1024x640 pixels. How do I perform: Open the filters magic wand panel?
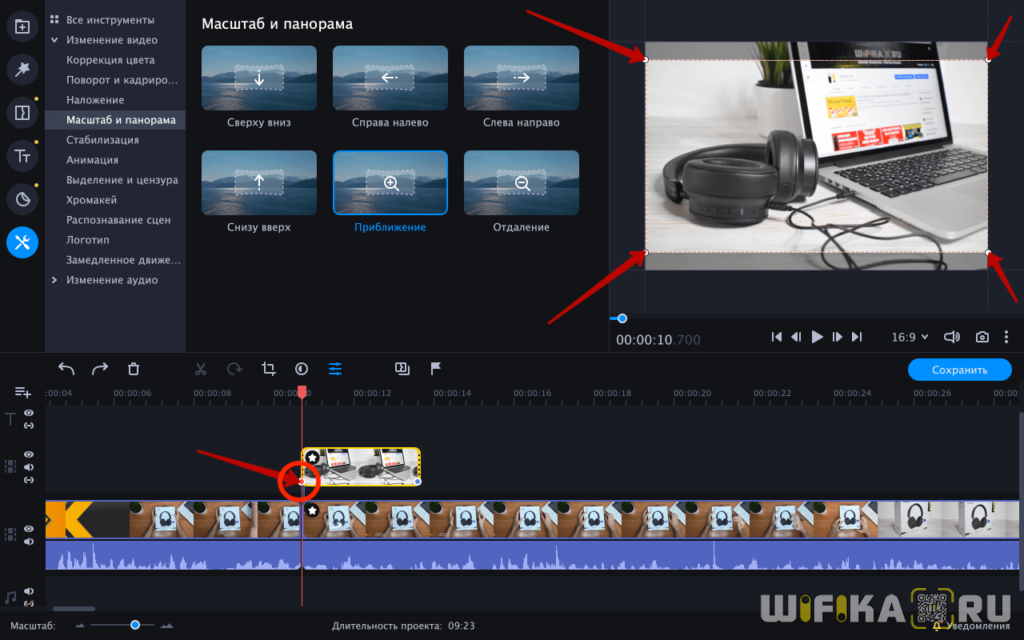[22, 69]
